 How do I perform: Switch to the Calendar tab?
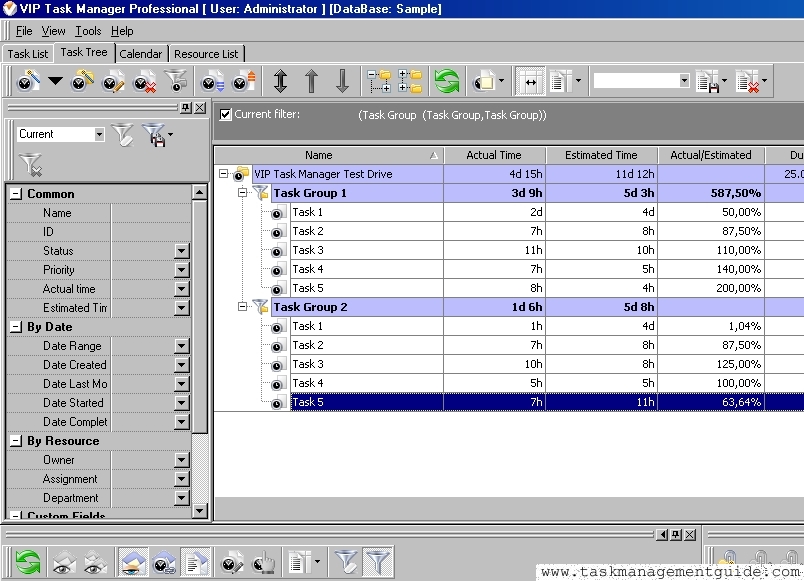click(140, 54)
